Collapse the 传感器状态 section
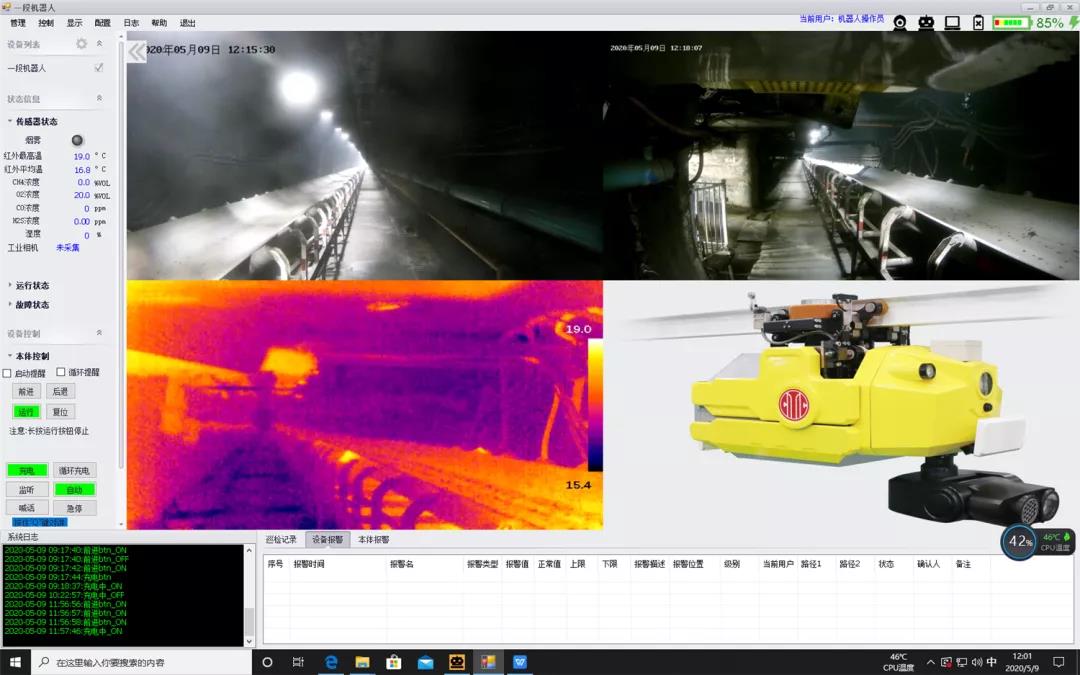The width and height of the screenshot is (1080, 675). pyautogui.click(x=35, y=122)
